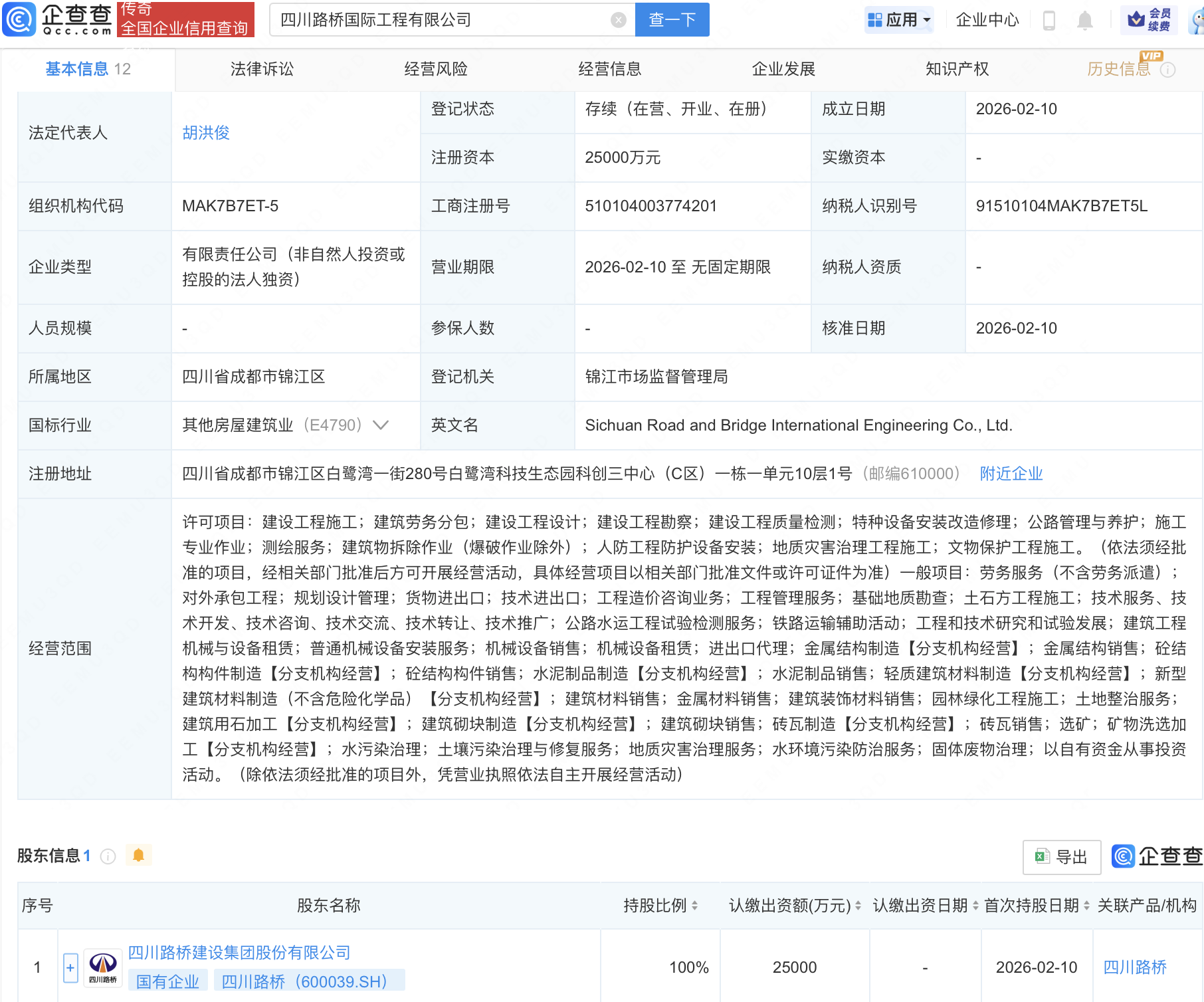Click the info icon beside 股东信息
Viewport: 1204px width, 1002px height.
coord(108,856)
